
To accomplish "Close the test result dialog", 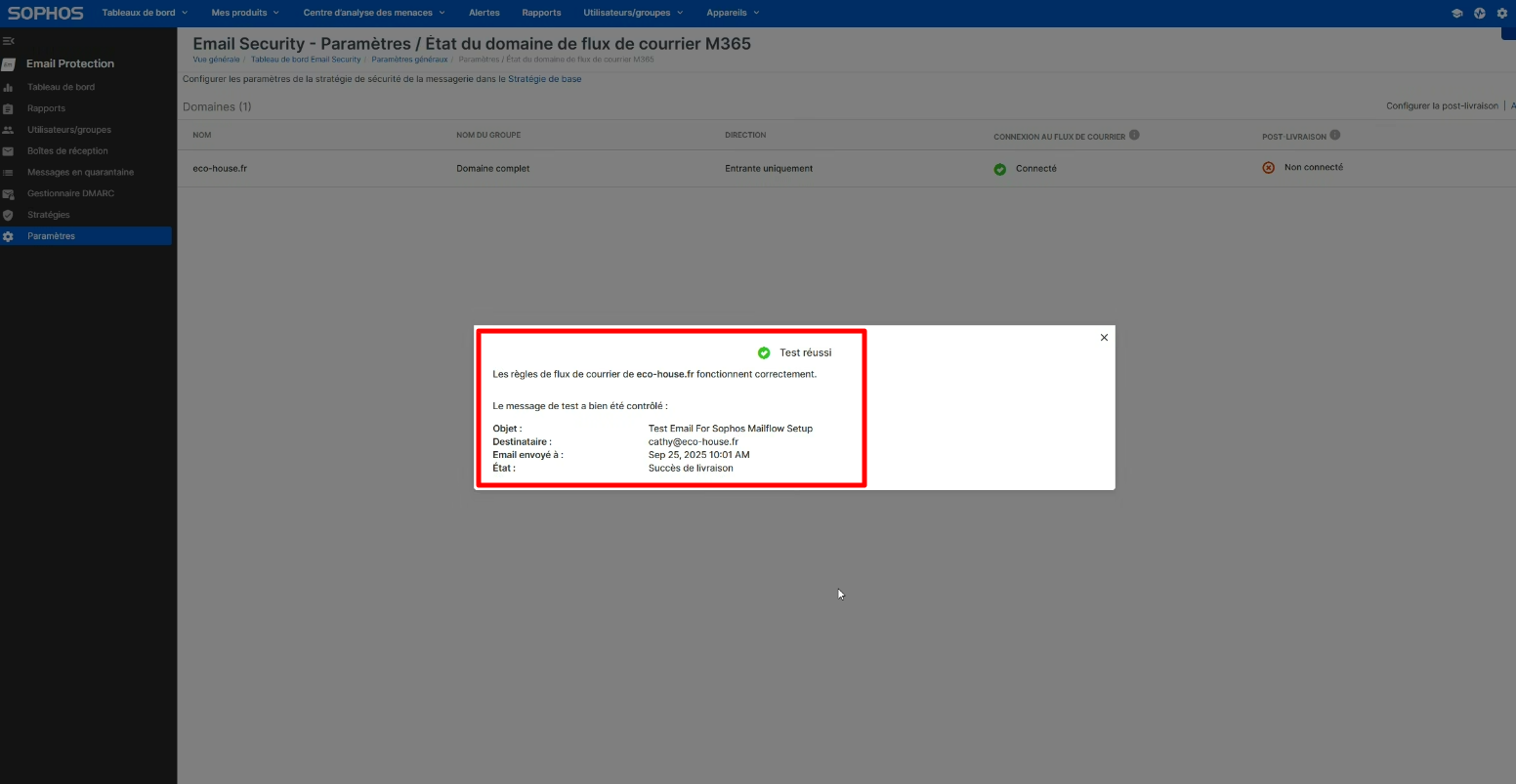I will click(1104, 338).
